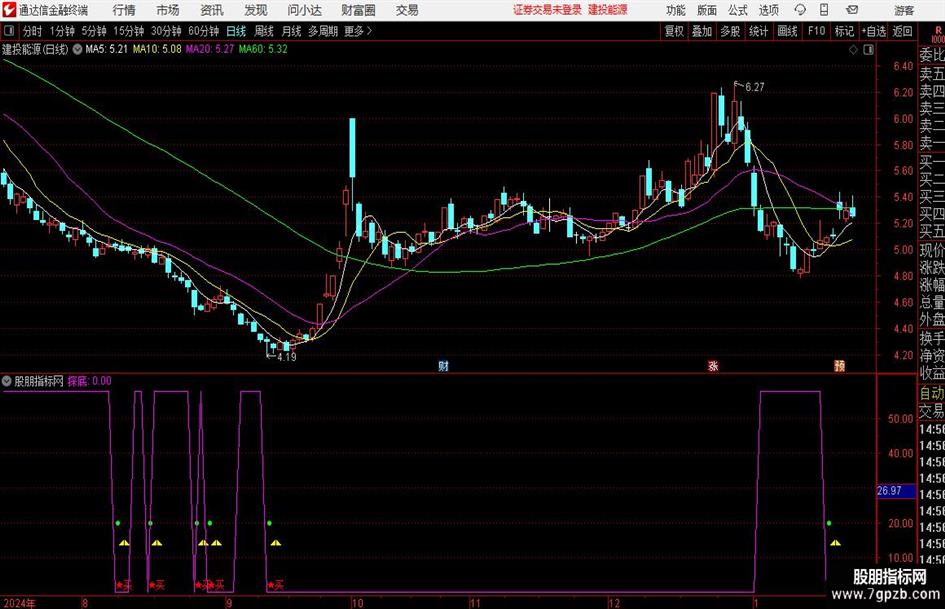The width and height of the screenshot is (945, 609).
Task: Open the 功能 menu
Action: coord(676,10)
